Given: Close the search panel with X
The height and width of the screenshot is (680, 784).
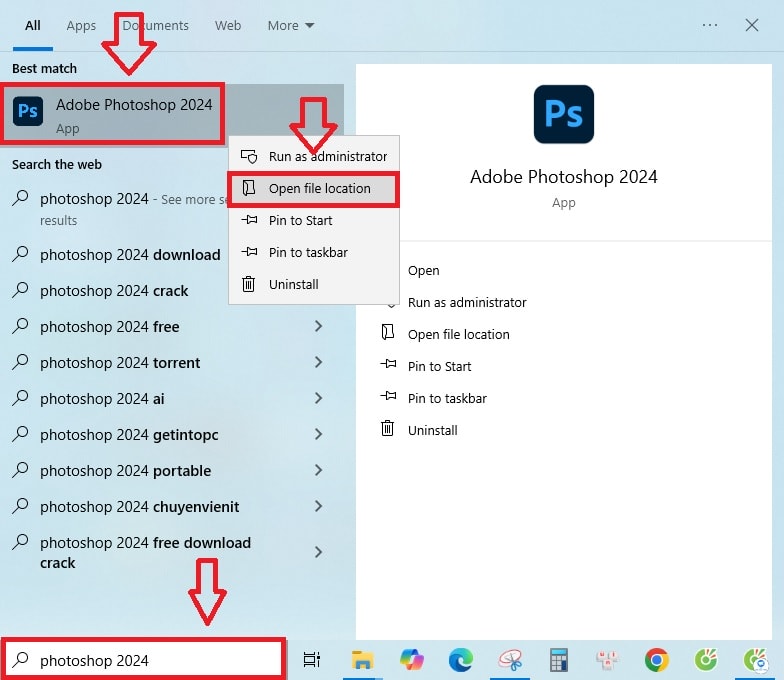Looking at the screenshot, I should [x=752, y=25].
